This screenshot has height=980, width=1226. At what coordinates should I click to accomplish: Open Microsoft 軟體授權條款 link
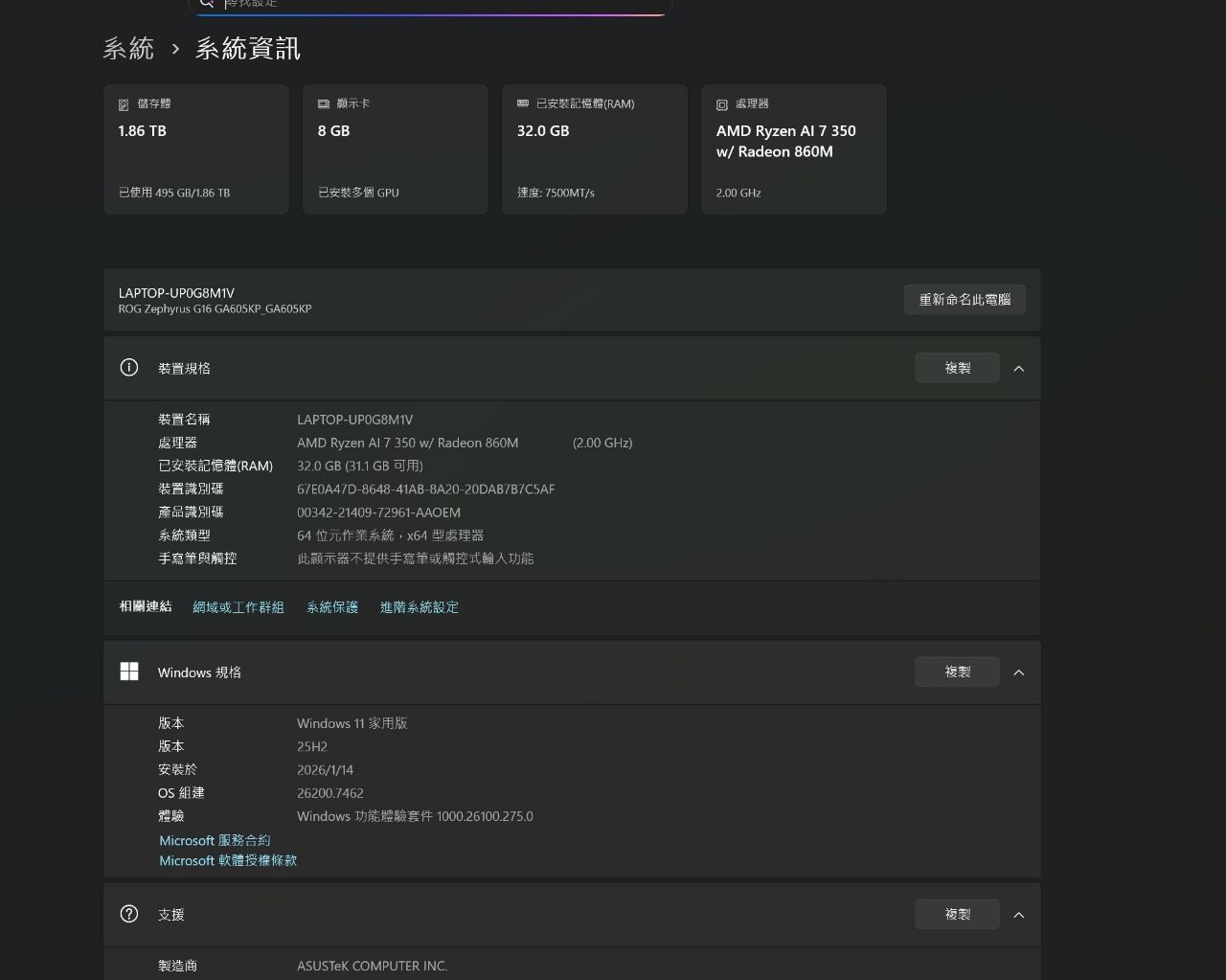[228, 860]
